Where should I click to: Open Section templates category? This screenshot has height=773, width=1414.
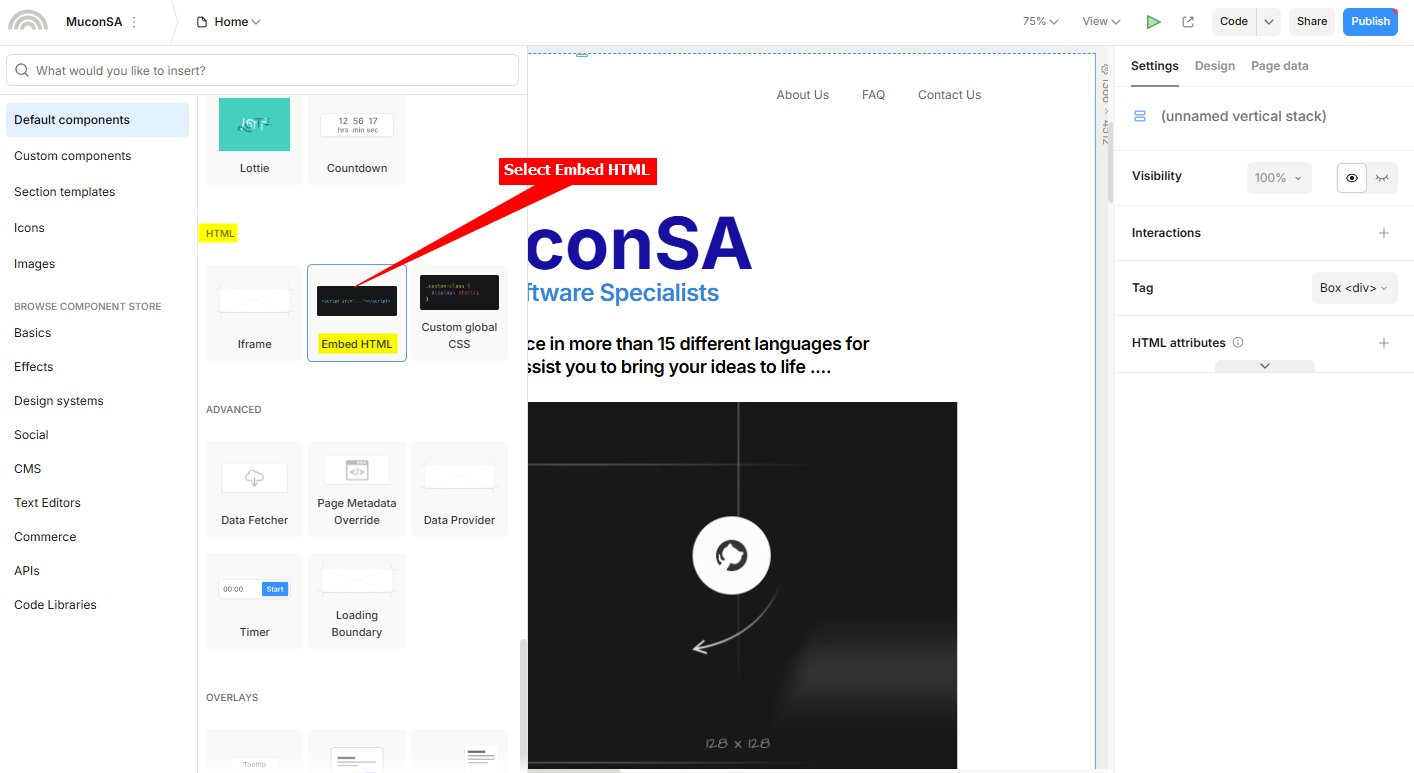(98, 192)
